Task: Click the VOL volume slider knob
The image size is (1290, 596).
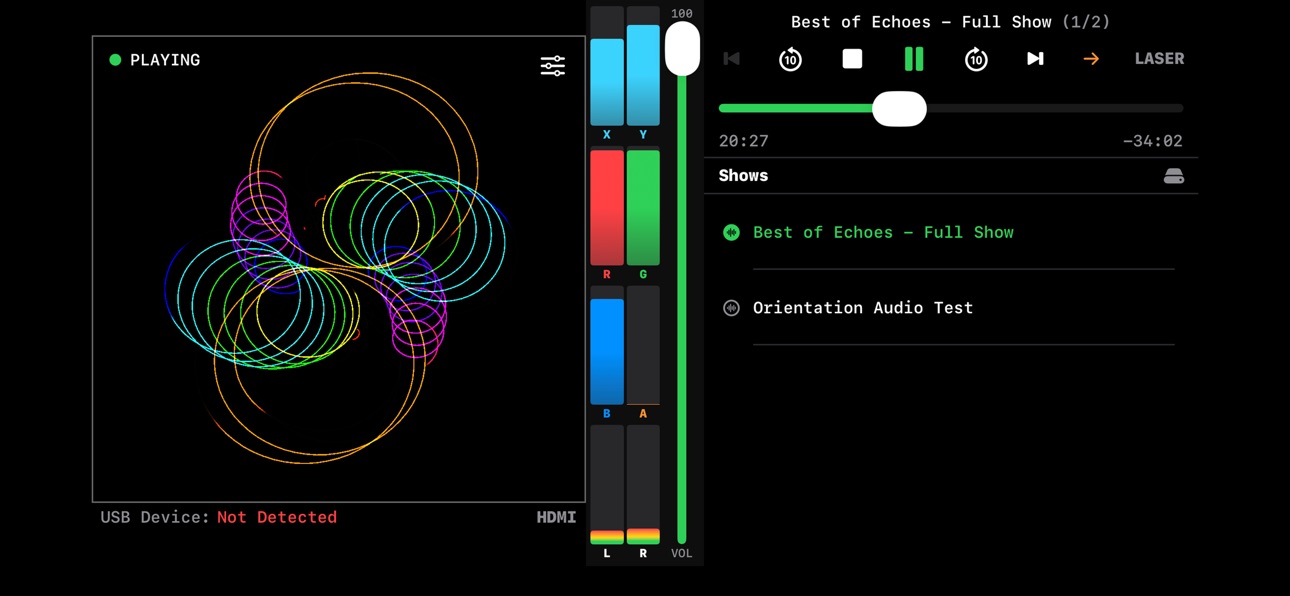Action: [x=682, y=48]
